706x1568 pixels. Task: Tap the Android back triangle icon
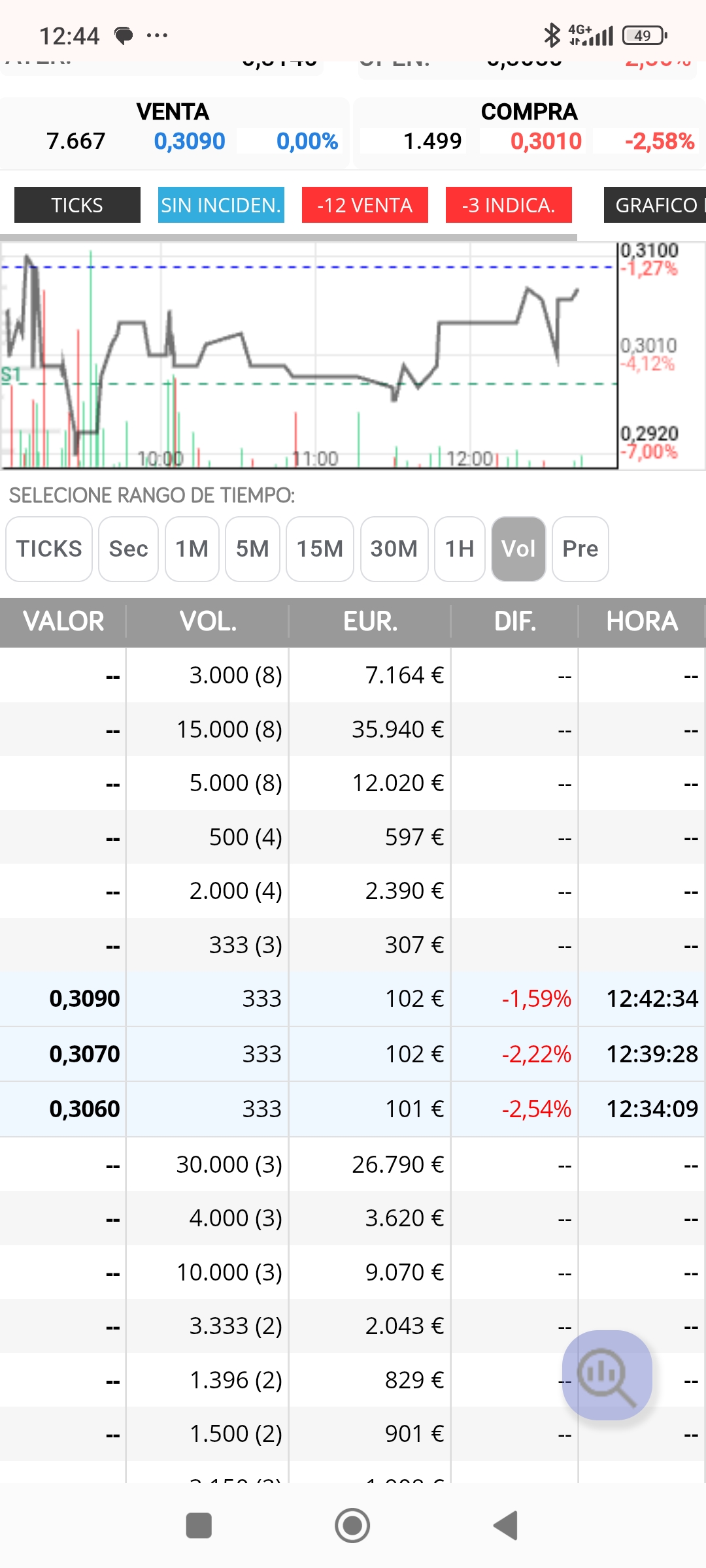[506, 1526]
